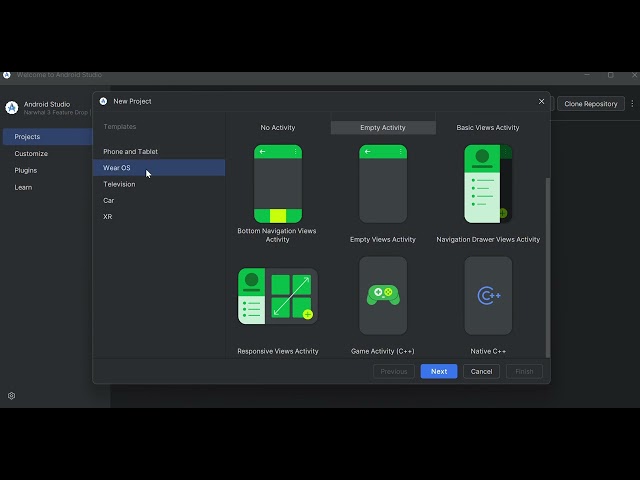Click the Finish button
Screen dimensions: 640x480
tap(524, 371)
